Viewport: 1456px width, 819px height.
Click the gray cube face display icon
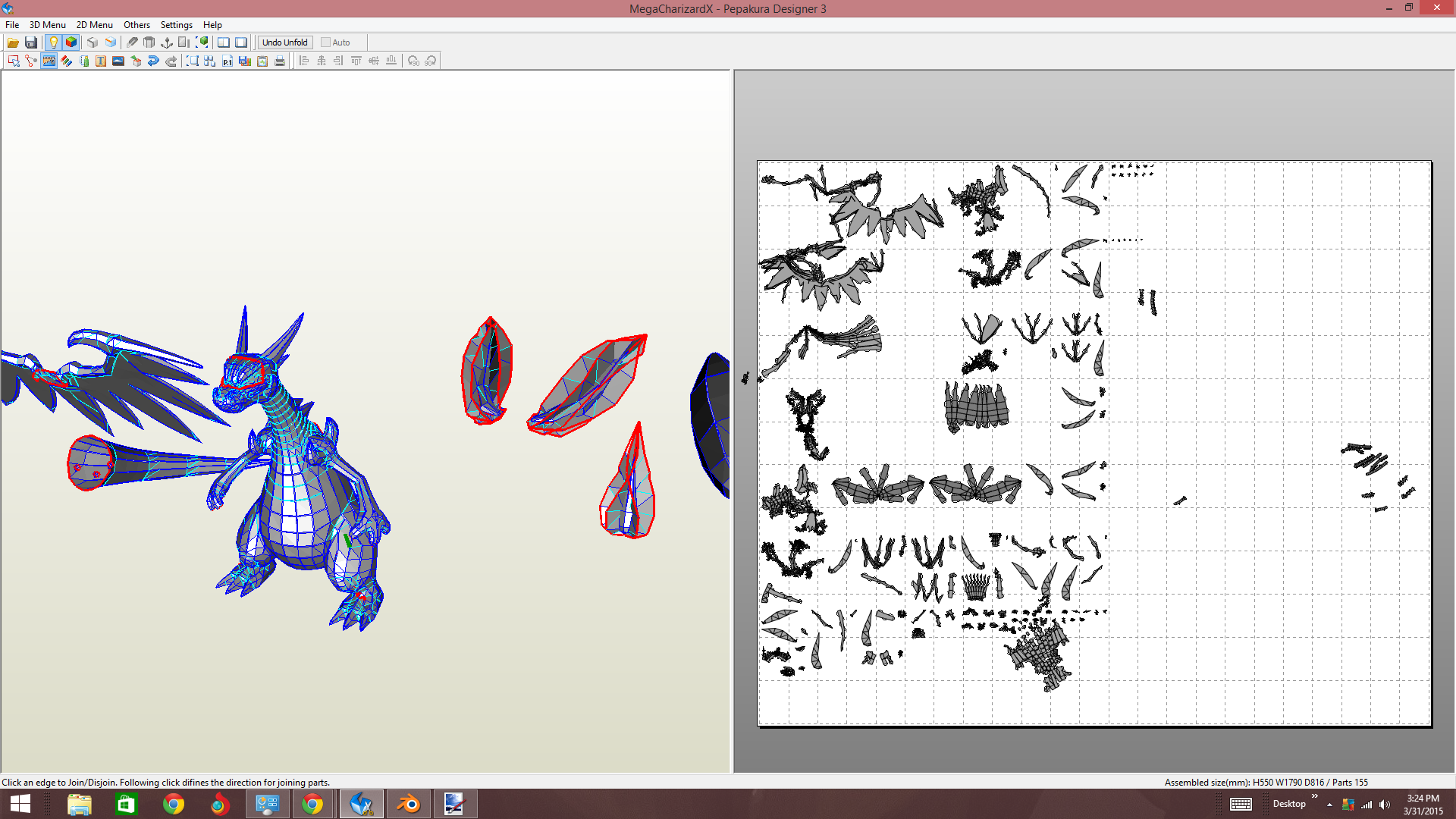(x=93, y=42)
